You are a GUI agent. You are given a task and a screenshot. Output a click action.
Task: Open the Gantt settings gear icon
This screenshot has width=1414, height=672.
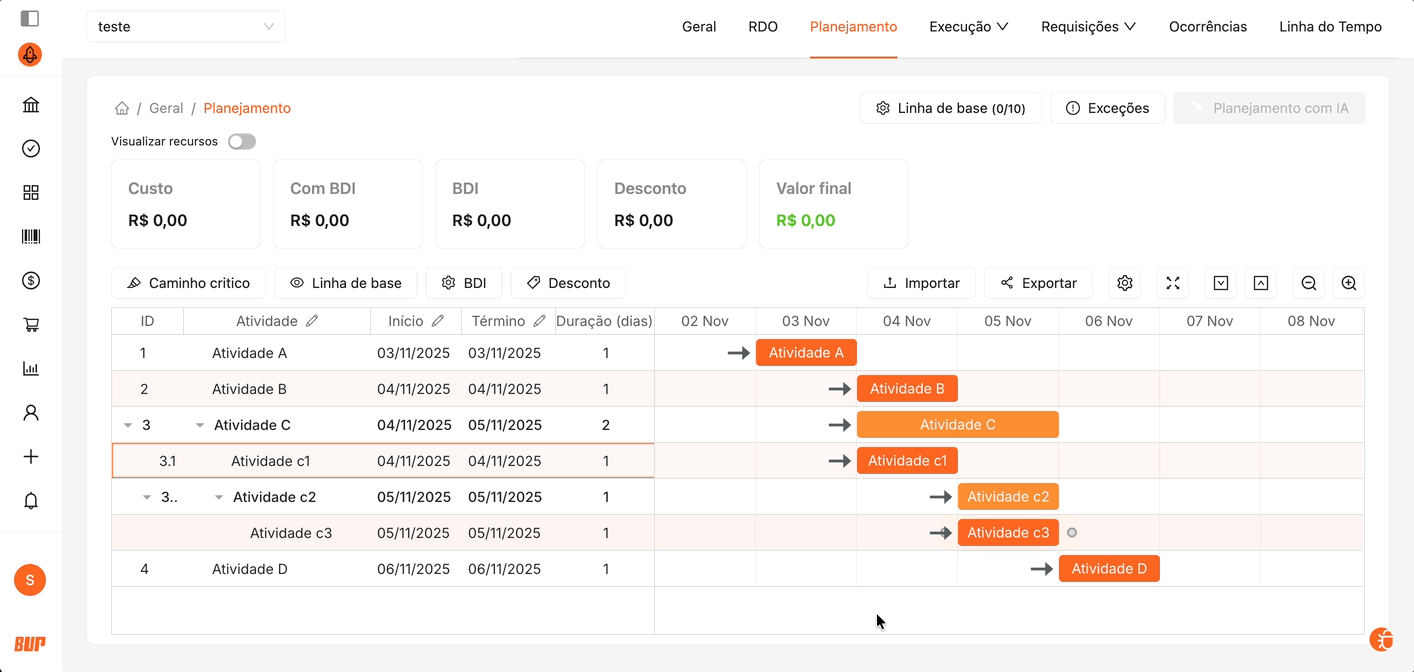pyautogui.click(x=1125, y=283)
